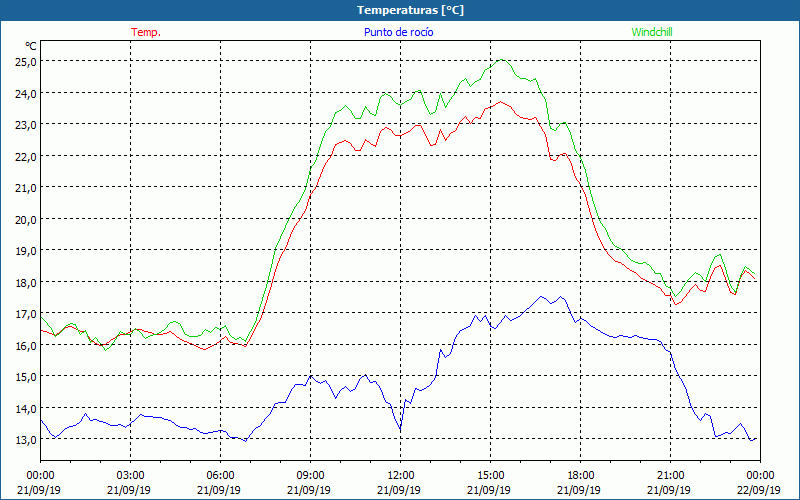Image resolution: width=800 pixels, height=500 pixels.
Task: Click the 16,0 y-axis value
Action: tap(26, 345)
